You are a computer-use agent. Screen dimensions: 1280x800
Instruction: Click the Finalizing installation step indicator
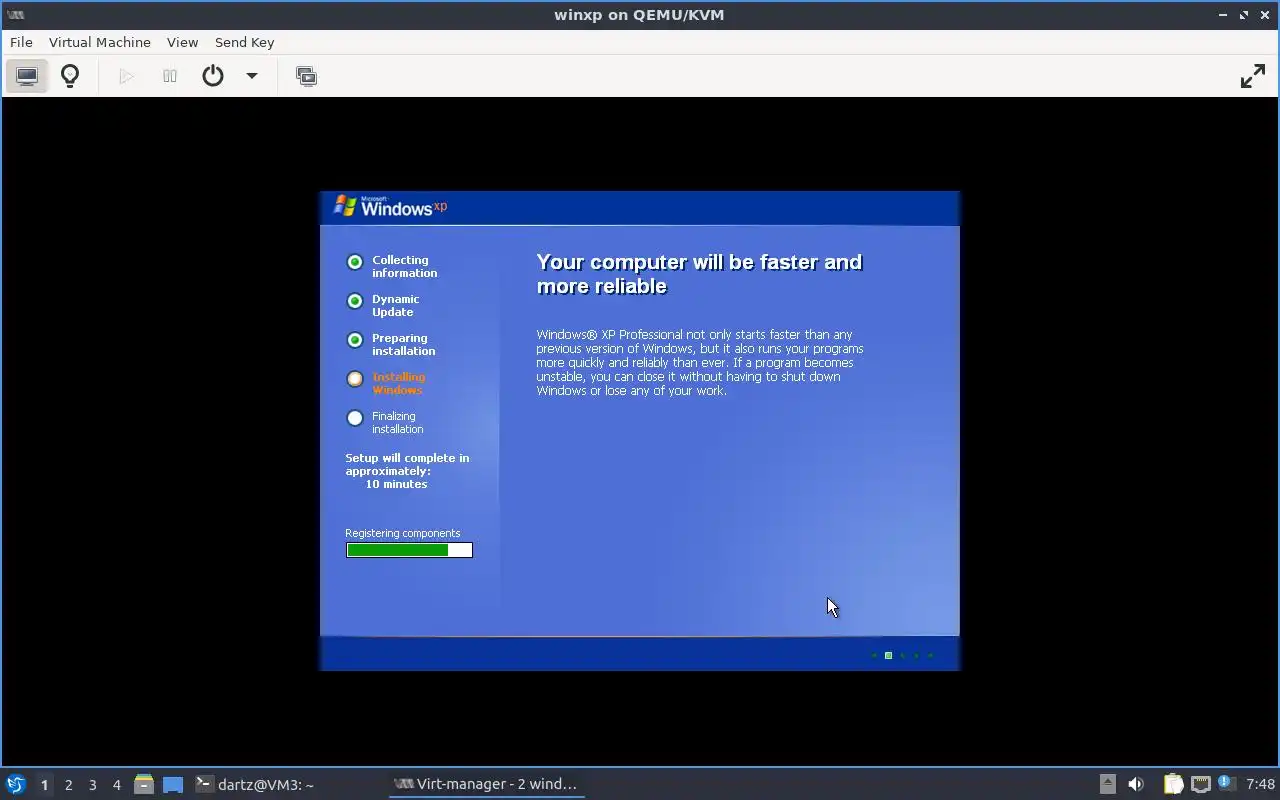(354, 418)
